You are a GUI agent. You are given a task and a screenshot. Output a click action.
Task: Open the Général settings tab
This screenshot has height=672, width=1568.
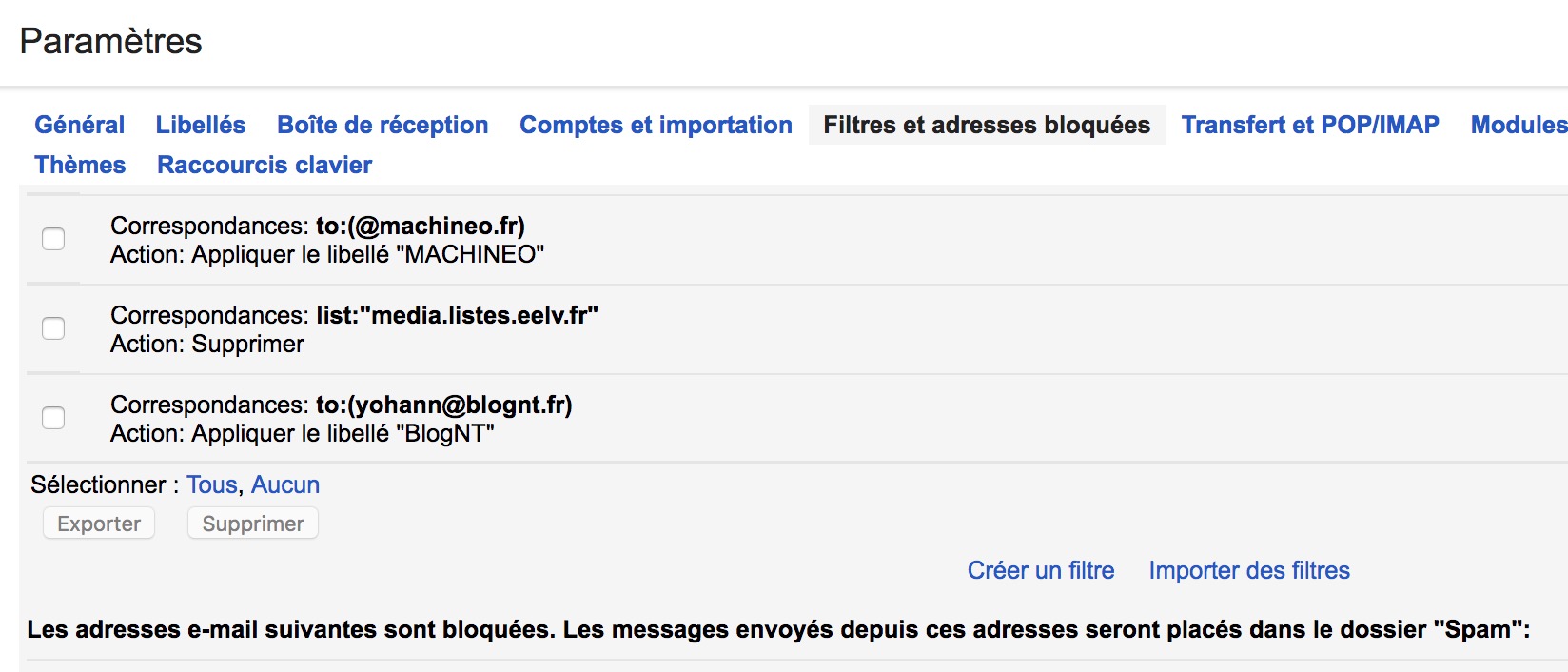pyautogui.click(x=80, y=125)
